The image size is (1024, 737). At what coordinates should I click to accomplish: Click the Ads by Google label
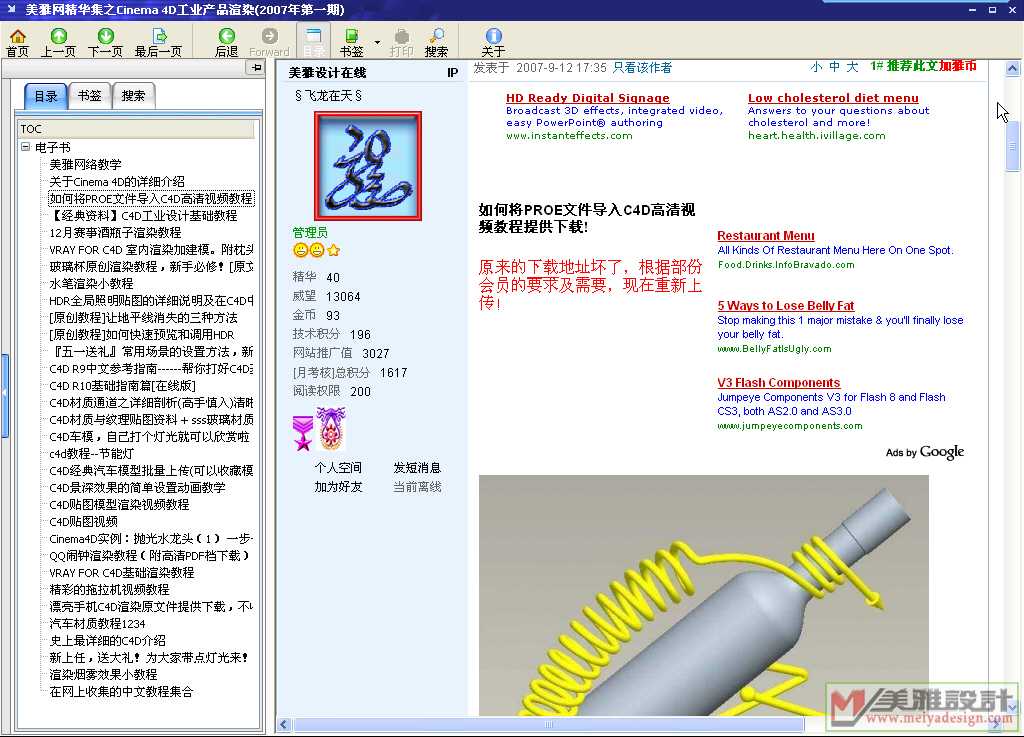pyautogui.click(x=925, y=452)
